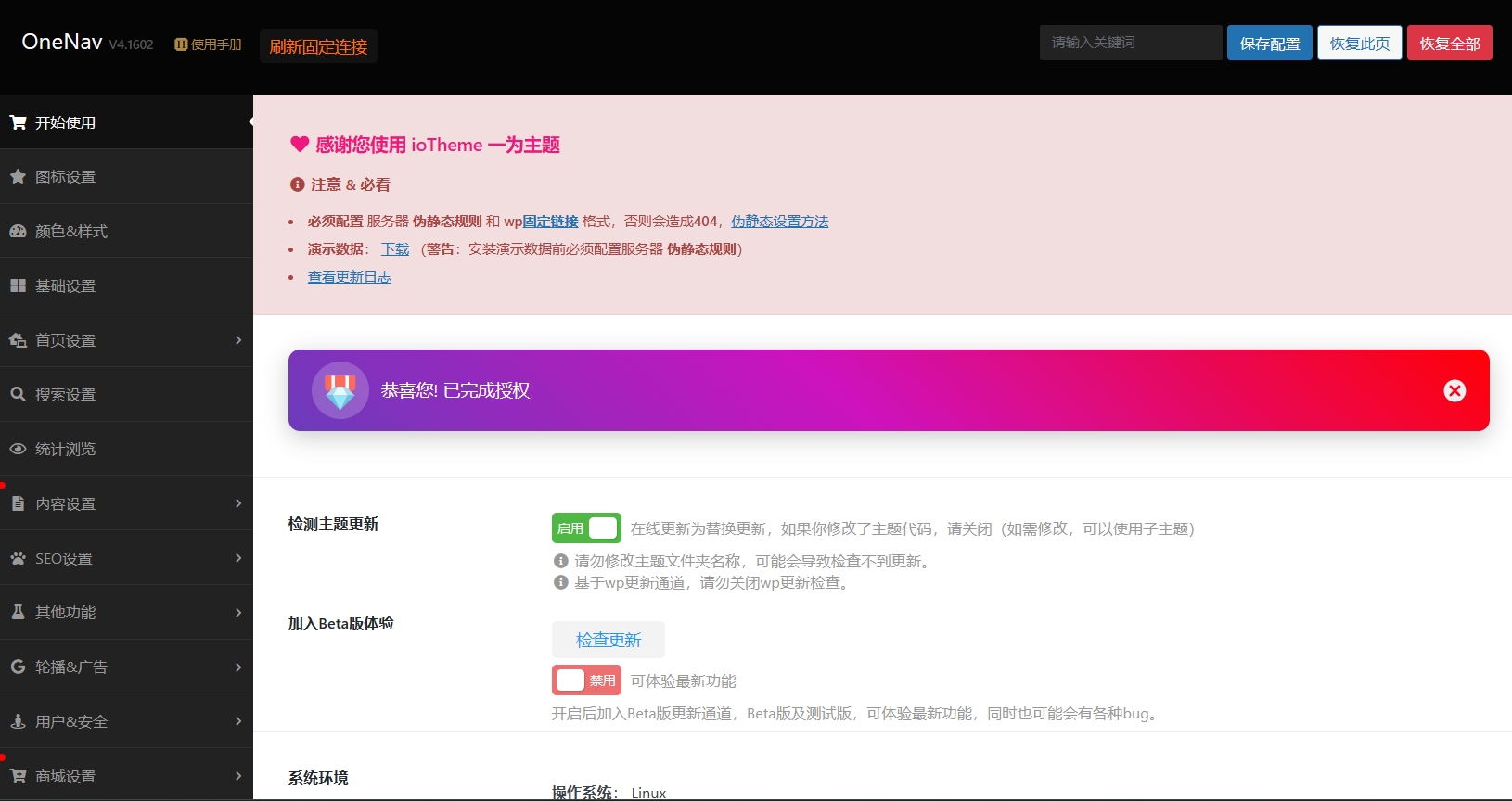Click the paw icon for SEO设置

click(18, 558)
